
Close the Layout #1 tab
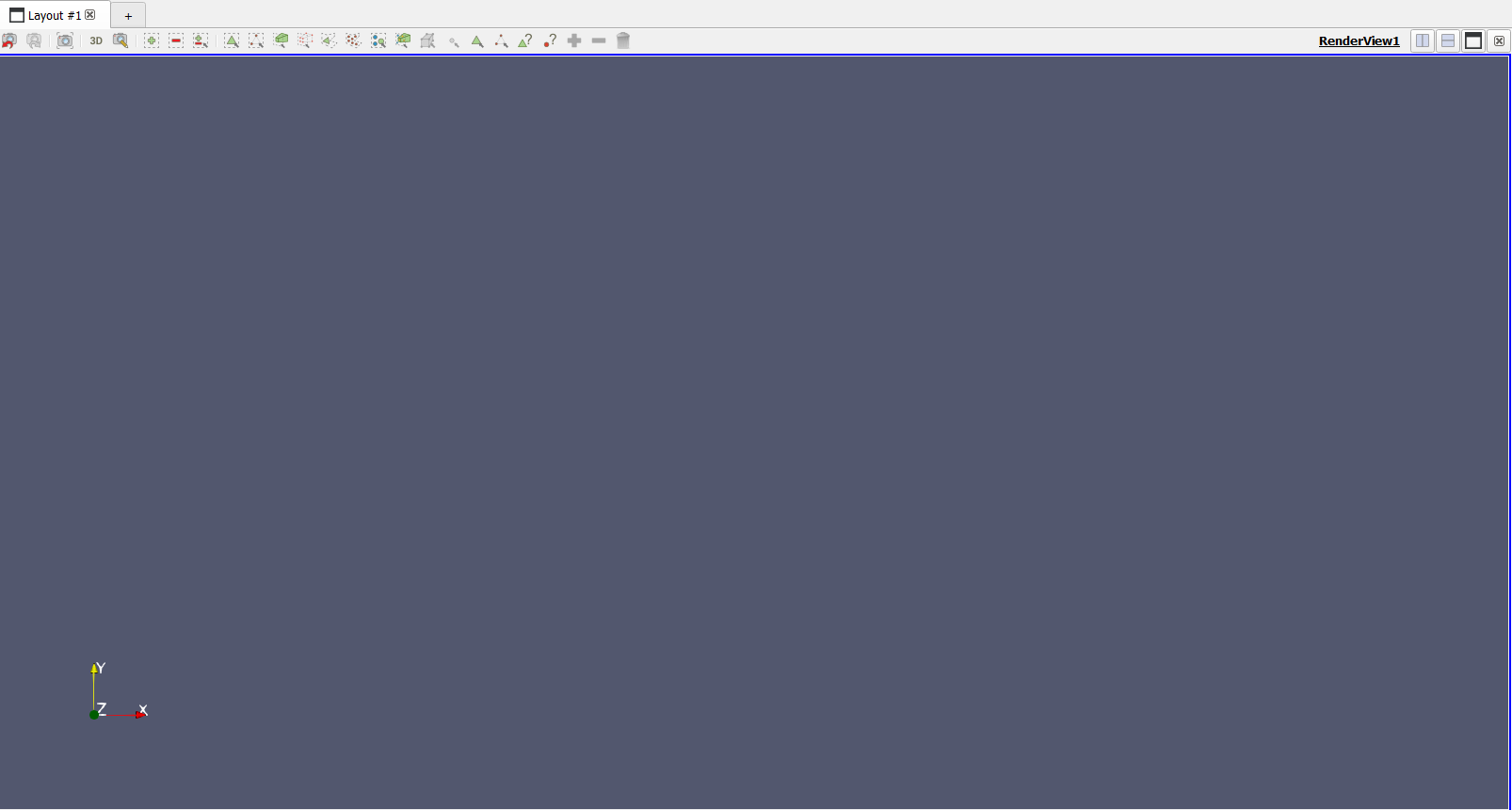tap(90, 15)
